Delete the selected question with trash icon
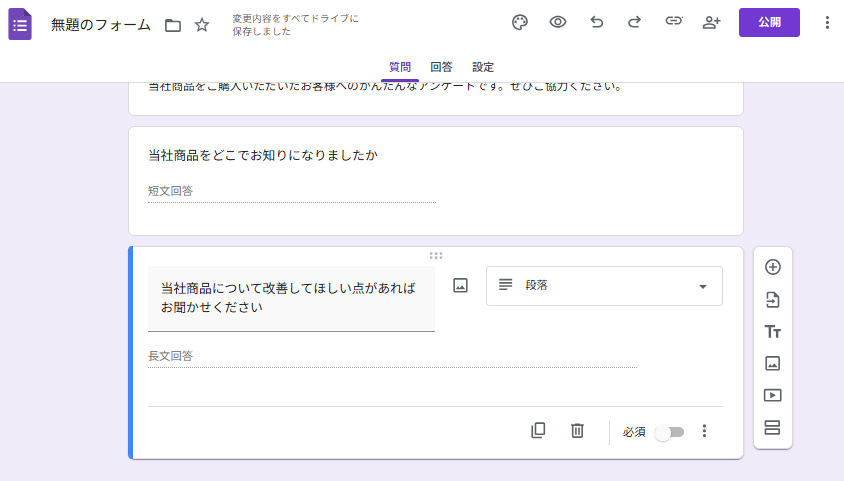 577,431
